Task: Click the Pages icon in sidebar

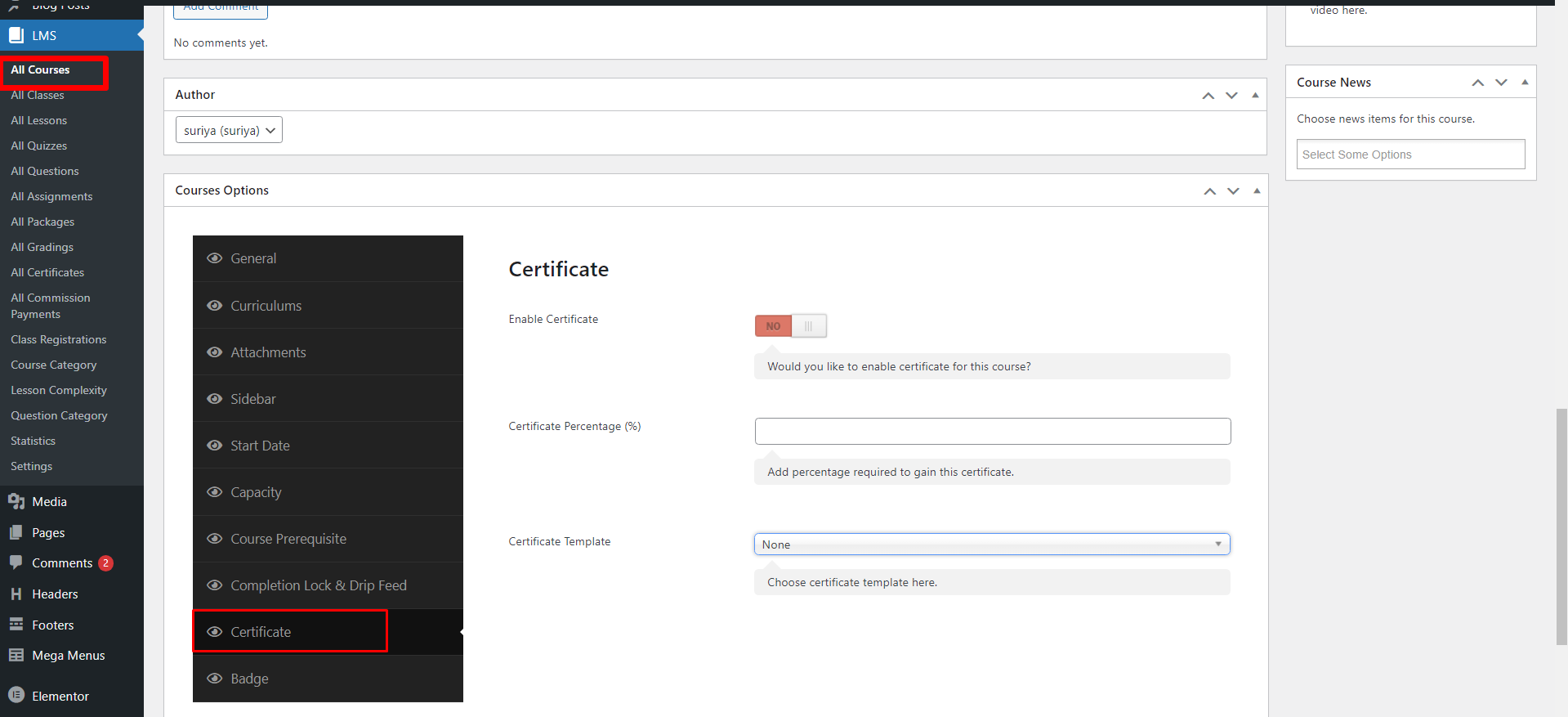Action: pos(16,532)
